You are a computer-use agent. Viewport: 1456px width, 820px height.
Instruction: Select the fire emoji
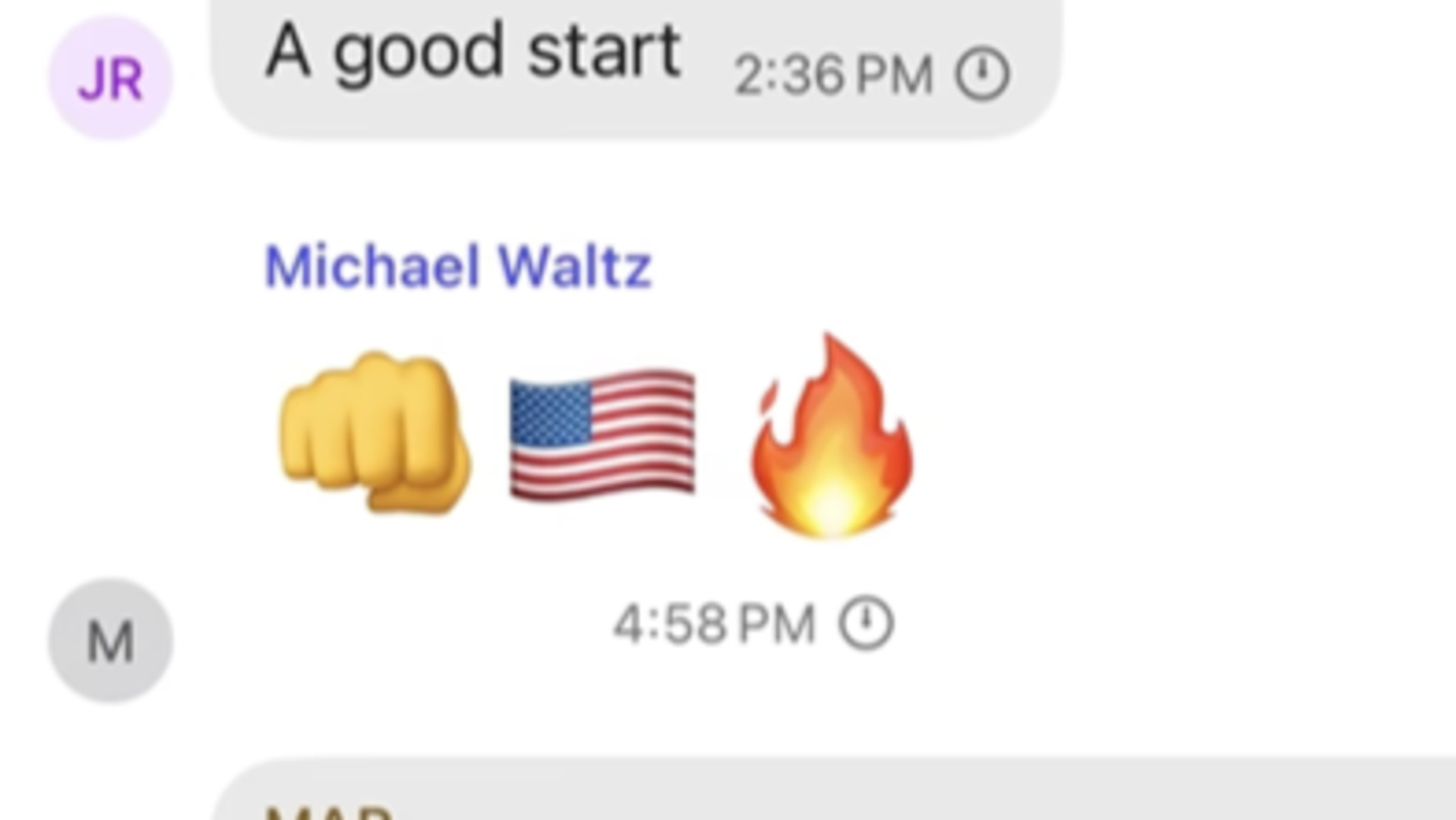[x=832, y=436]
